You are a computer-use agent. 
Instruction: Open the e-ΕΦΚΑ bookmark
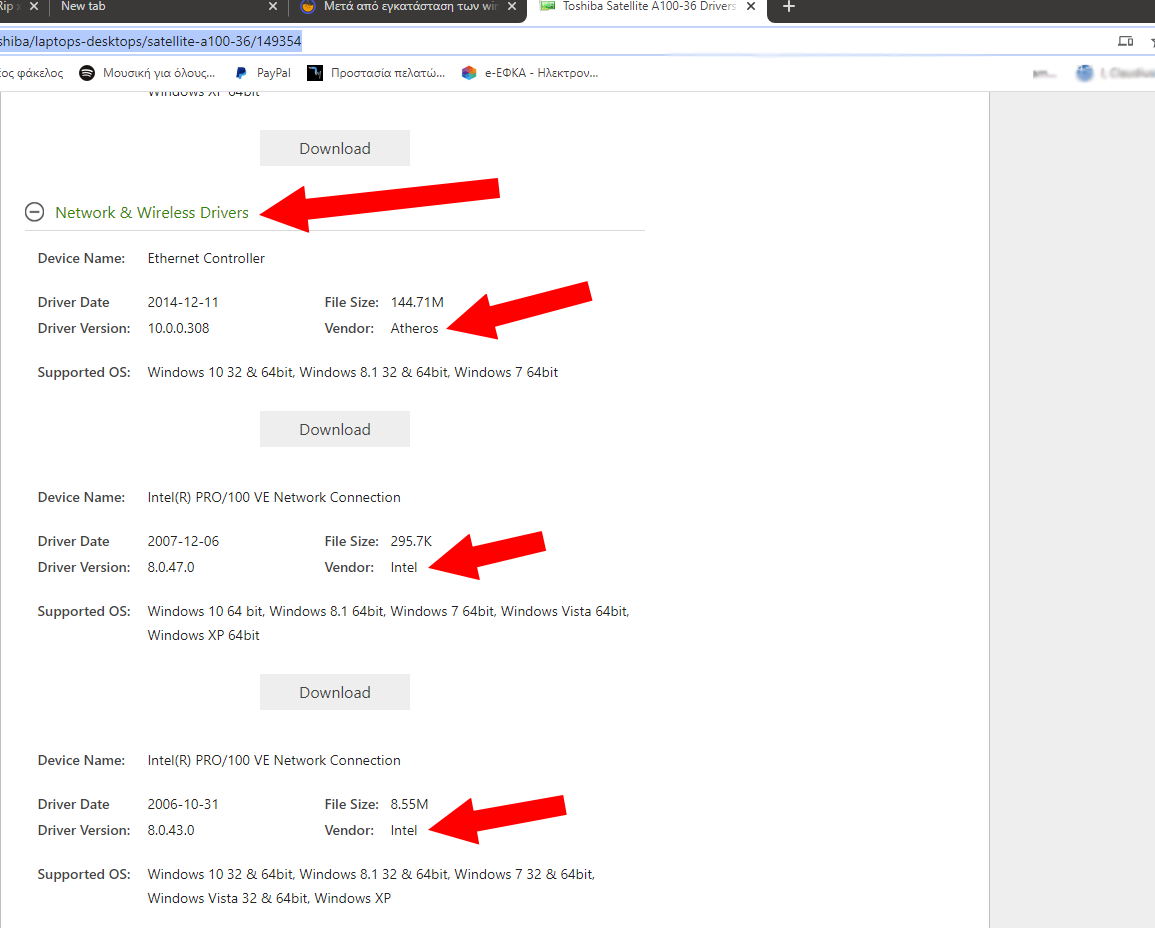point(530,73)
